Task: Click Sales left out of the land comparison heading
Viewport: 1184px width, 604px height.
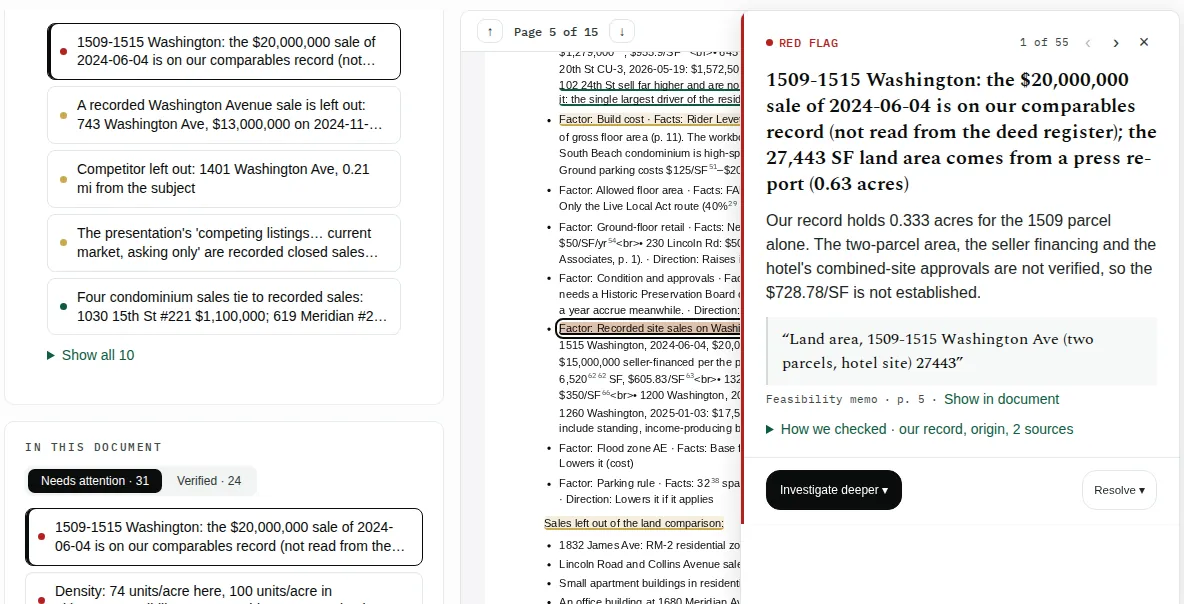Action: pyautogui.click(x=634, y=523)
